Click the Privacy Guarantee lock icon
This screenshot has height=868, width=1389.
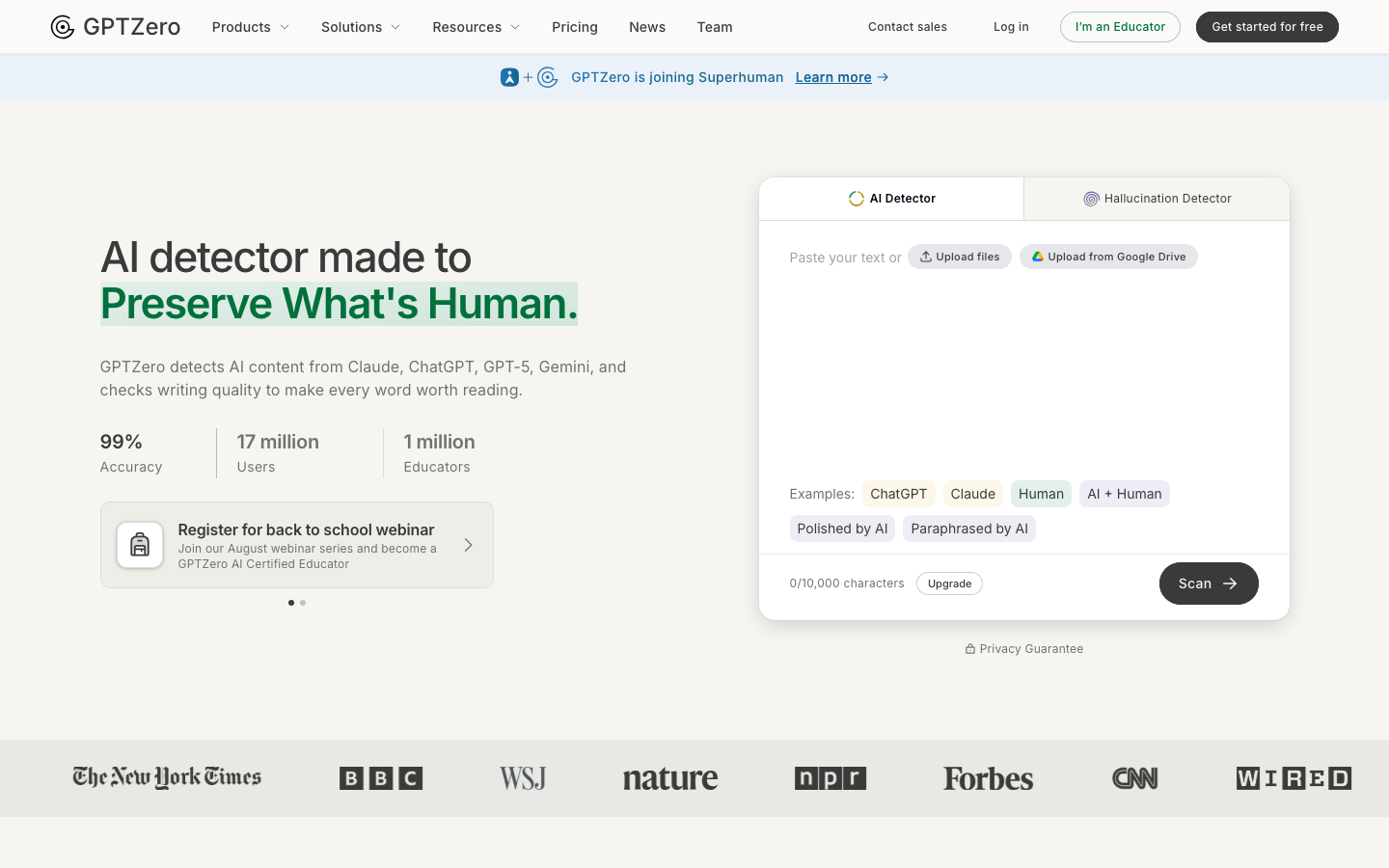click(x=969, y=649)
